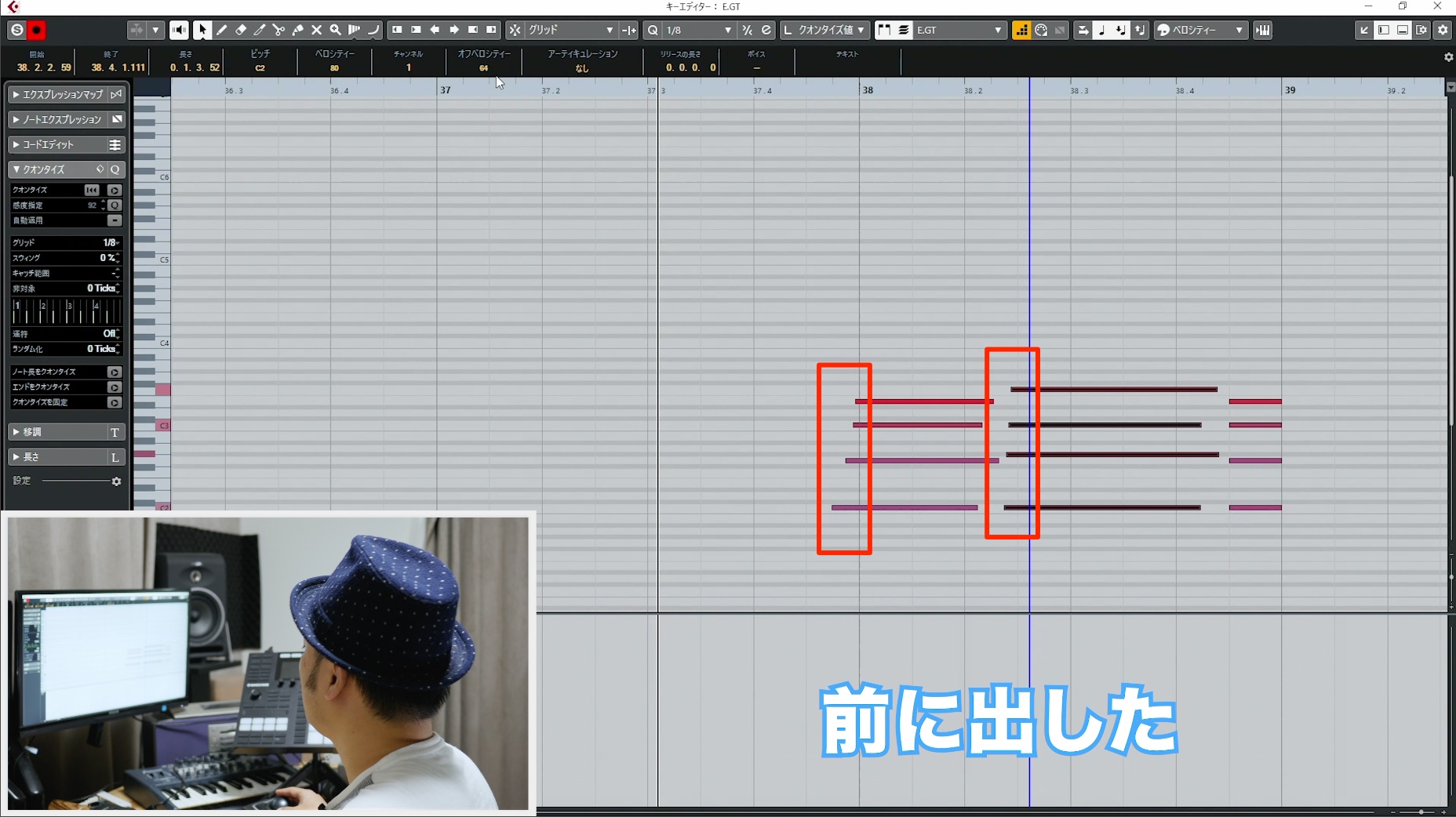Open the E.GT part selector dropdown
The image size is (1456, 817).
tap(959, 30)
